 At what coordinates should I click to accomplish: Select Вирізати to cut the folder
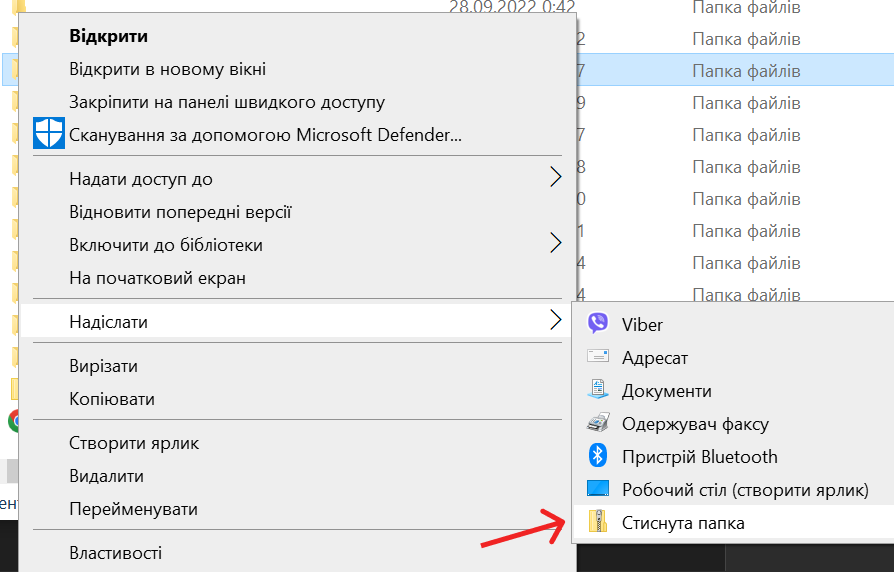pos(103,366)
